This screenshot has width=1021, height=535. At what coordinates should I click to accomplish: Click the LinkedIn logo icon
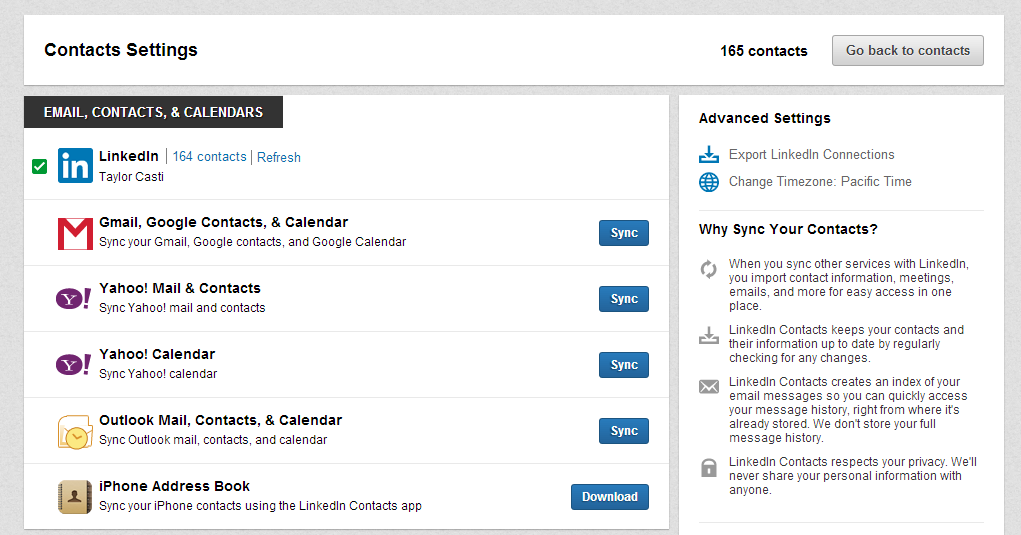[x=75, y=166]
